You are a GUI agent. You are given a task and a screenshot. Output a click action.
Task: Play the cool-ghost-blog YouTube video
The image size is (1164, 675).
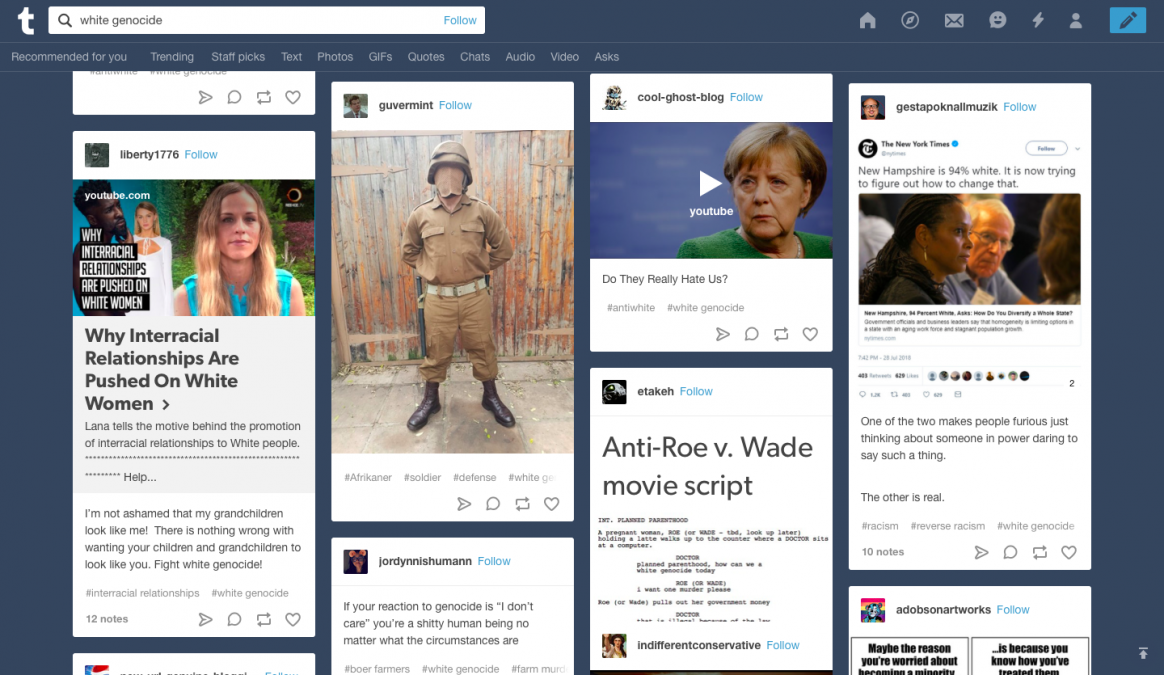point(710,183)
